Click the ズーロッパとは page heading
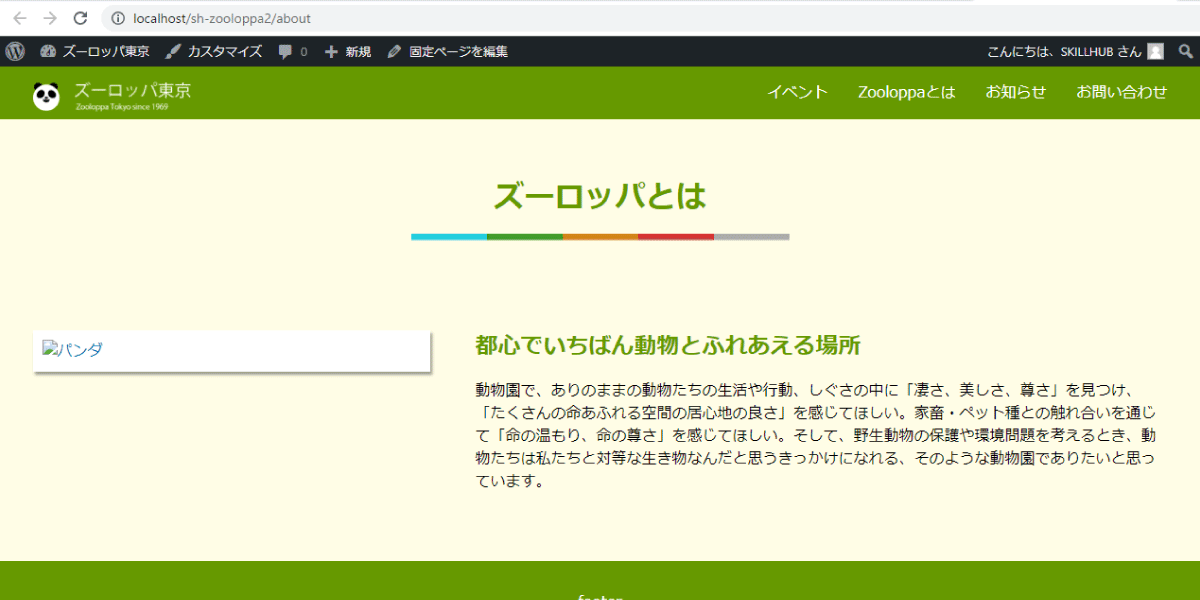1200x600 pixels. pyautogui.click(x=600, y=196)
